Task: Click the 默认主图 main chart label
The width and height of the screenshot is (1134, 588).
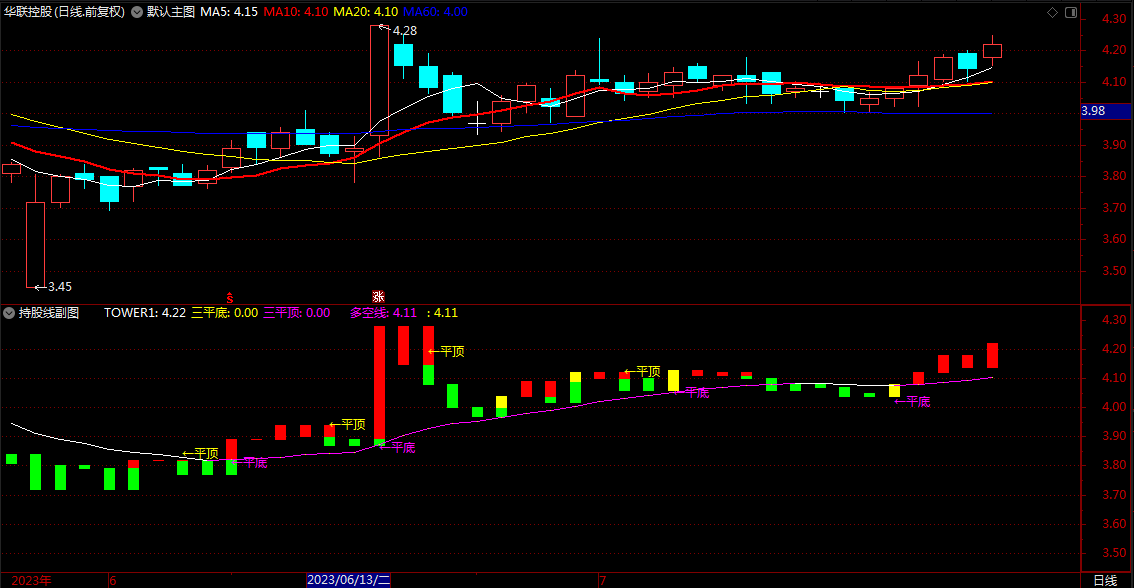Action: 171,12
